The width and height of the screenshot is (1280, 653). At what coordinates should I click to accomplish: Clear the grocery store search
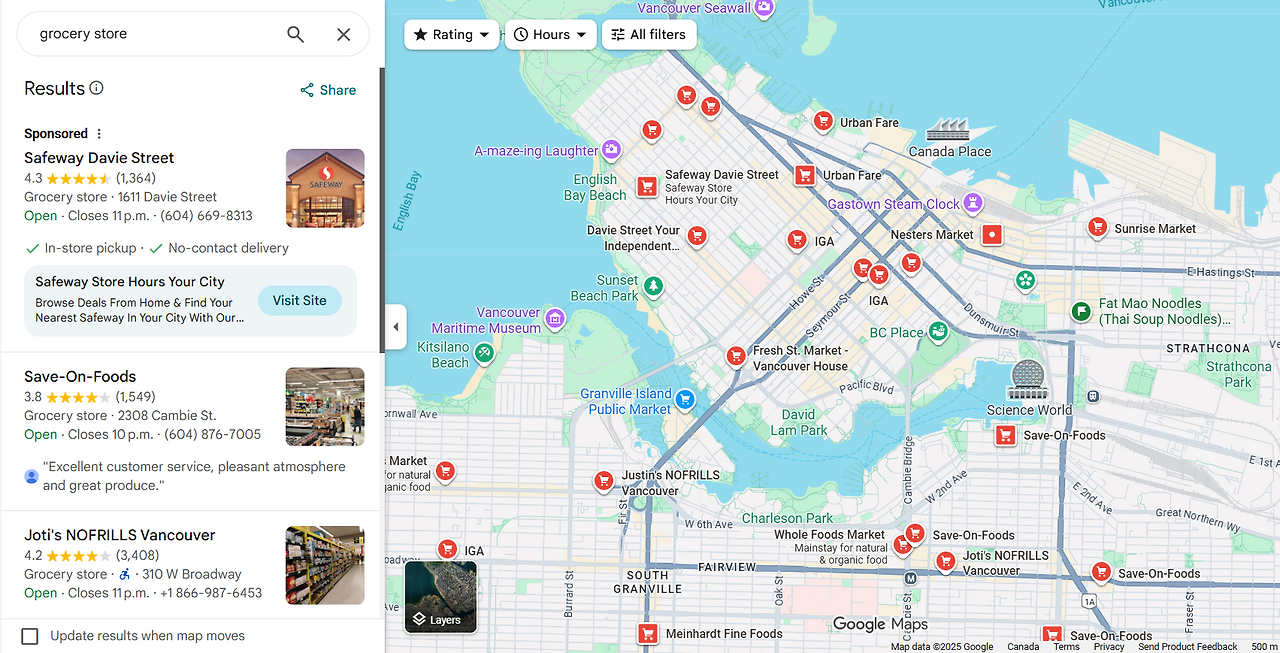[x=343, y=34]
